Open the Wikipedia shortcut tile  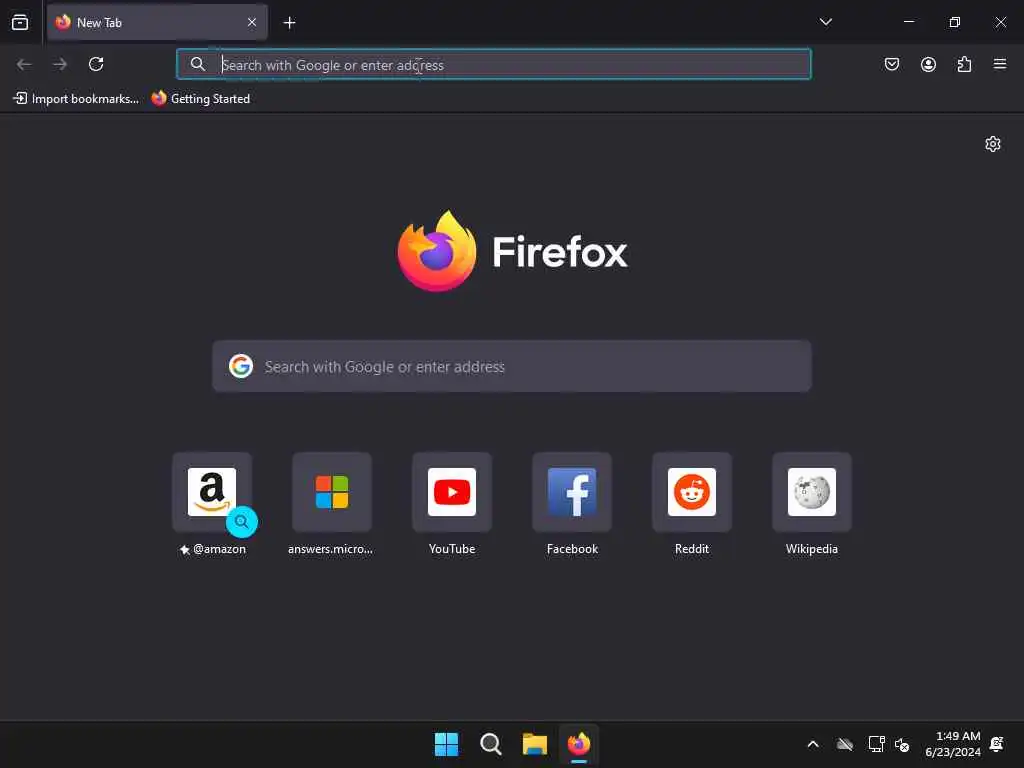click(x=812, y=492)
